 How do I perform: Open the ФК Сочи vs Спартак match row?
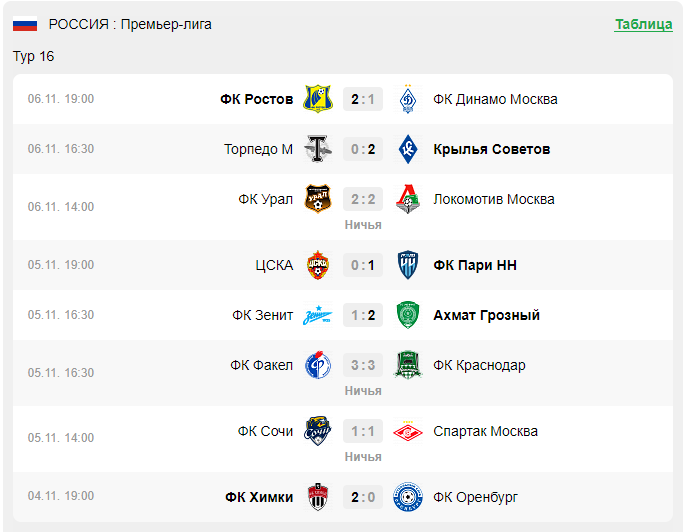[x=343, y=439]
